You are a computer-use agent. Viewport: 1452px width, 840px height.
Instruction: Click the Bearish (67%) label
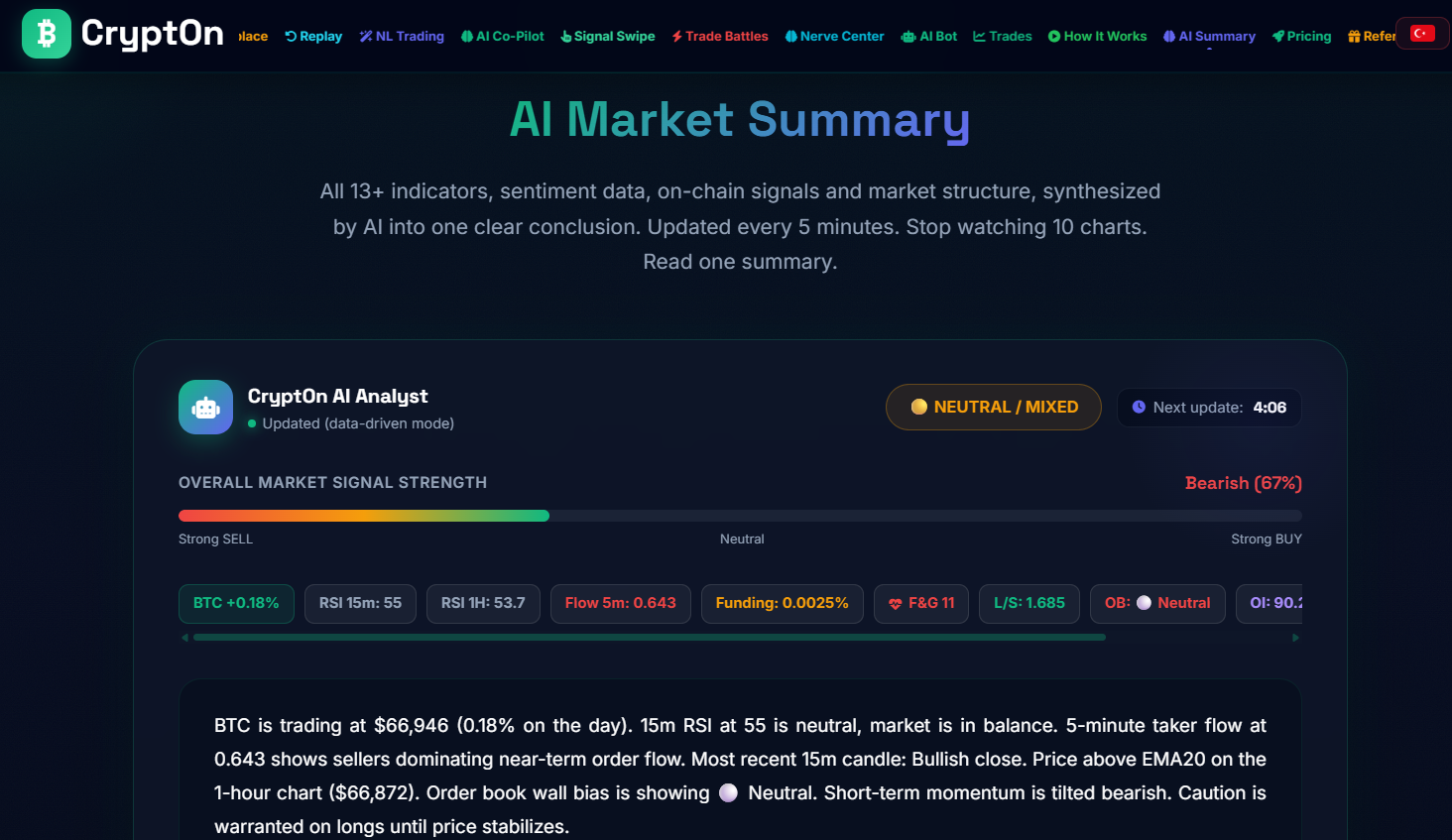[x=1244, y=483]
